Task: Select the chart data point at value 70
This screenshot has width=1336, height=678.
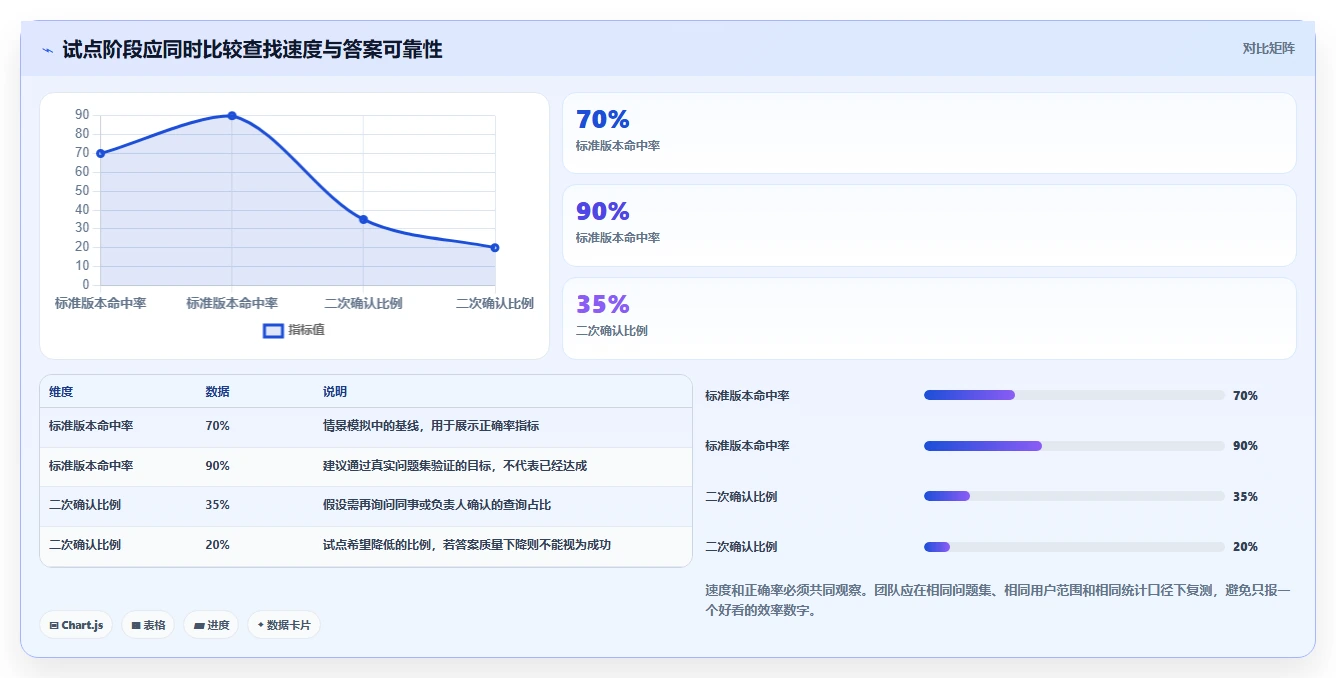Action: (100, 153)
